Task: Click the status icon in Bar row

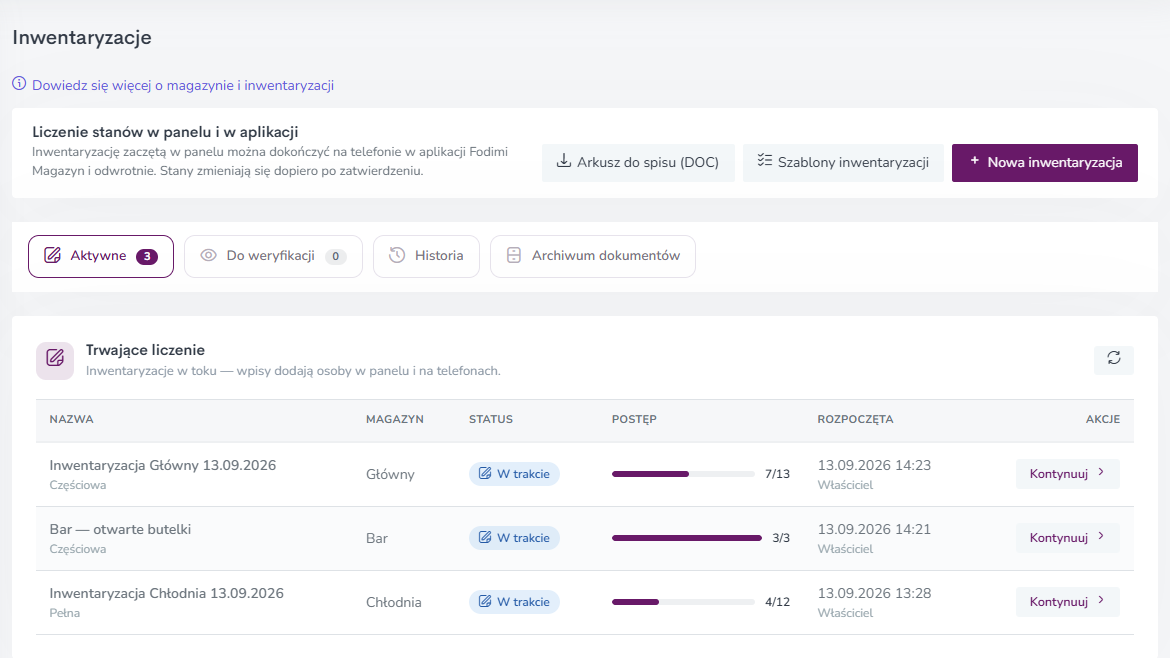Action: click(485, 538)
